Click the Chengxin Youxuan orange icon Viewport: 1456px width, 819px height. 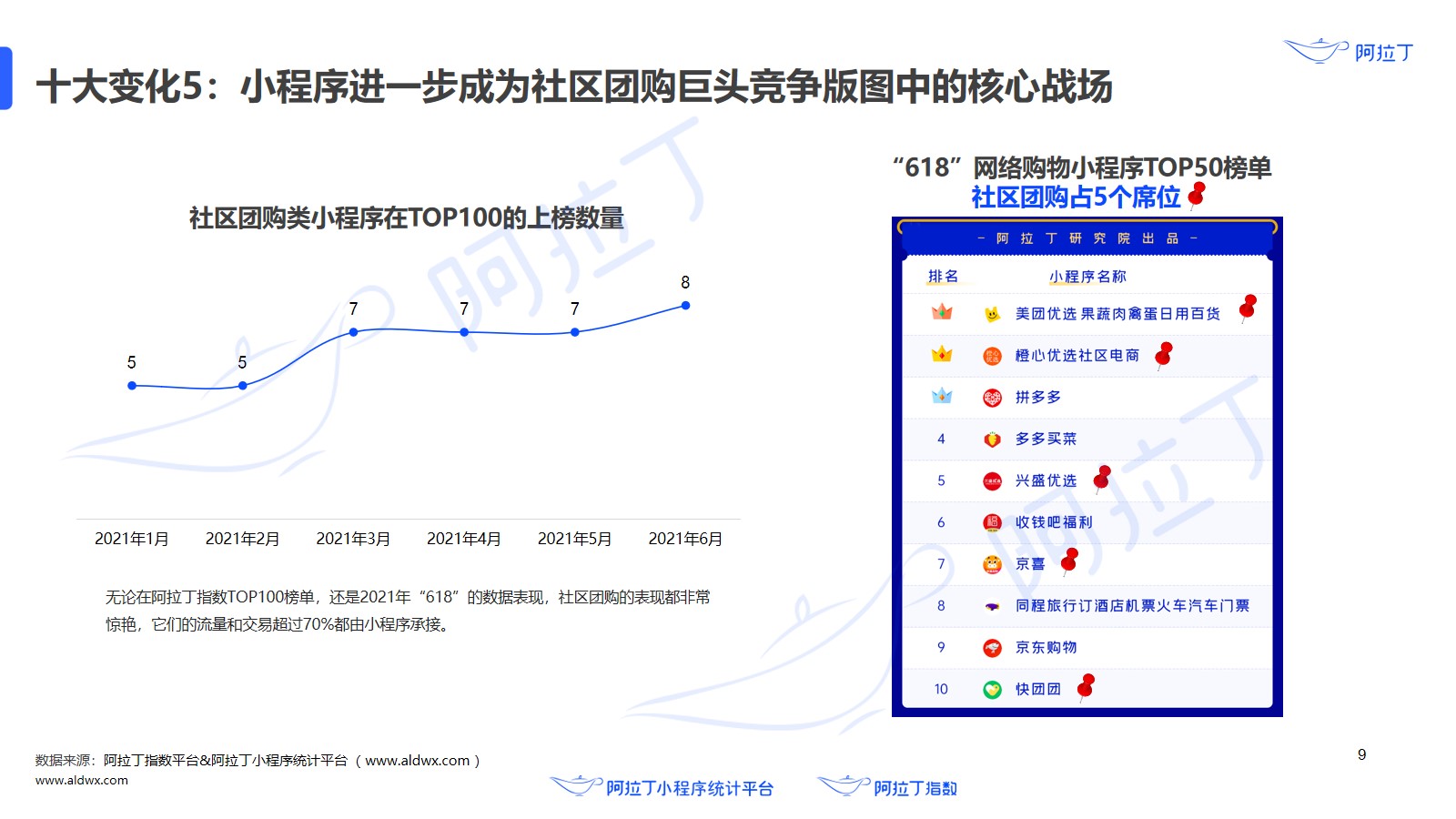pos(992,356)
